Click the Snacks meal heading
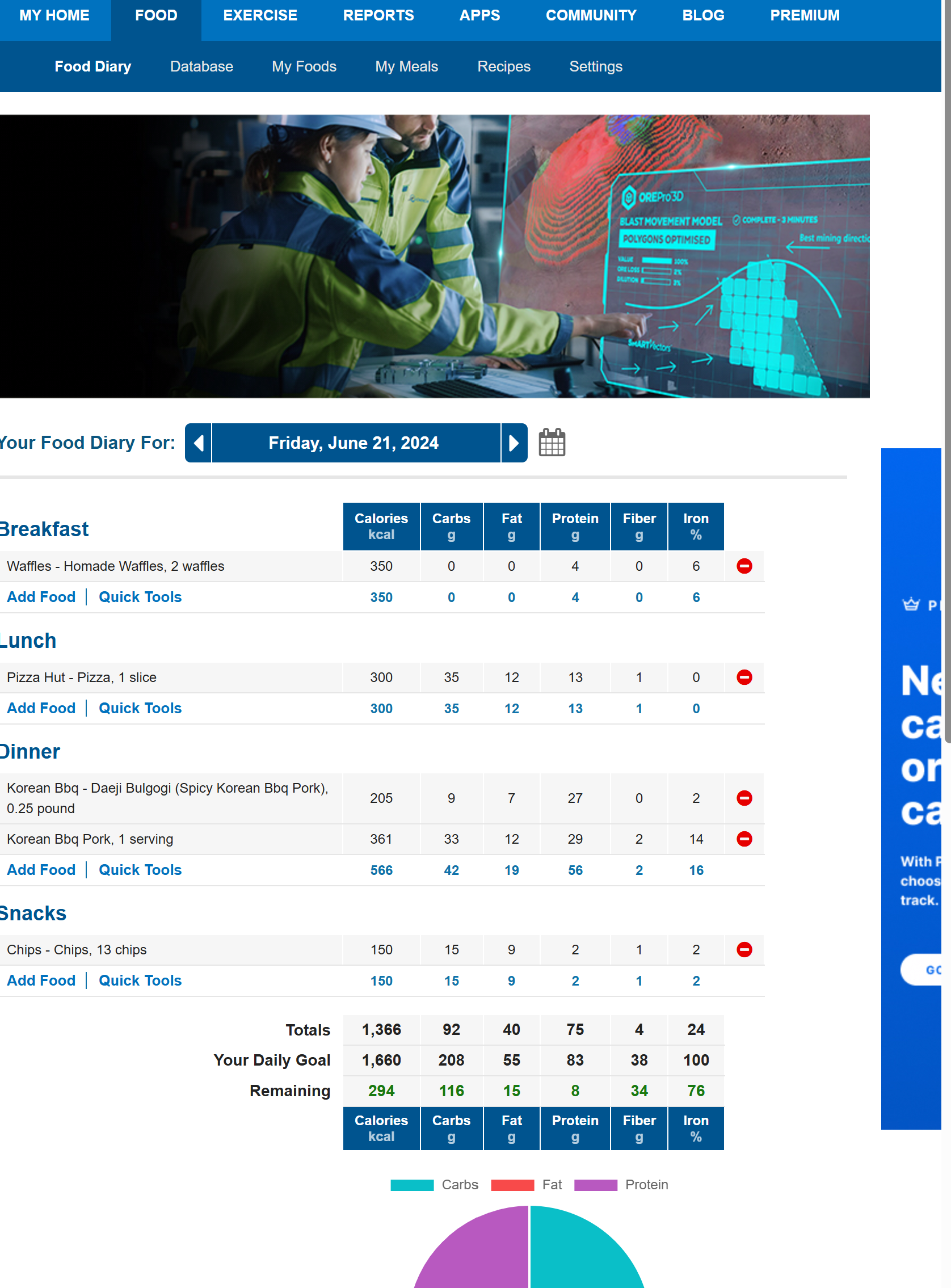 point(33,913)
